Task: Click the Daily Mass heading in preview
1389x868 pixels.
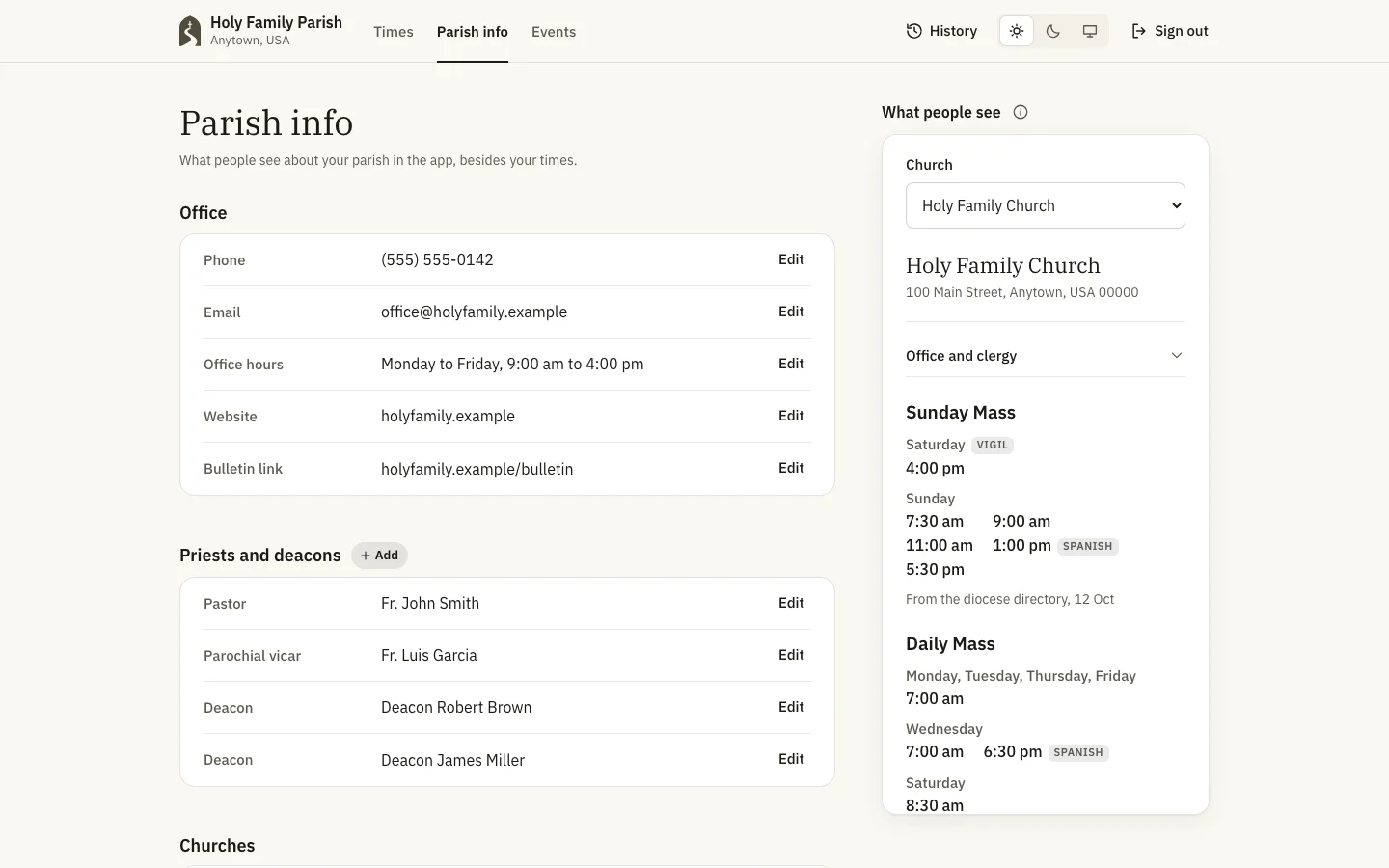Action: (950, 643)
